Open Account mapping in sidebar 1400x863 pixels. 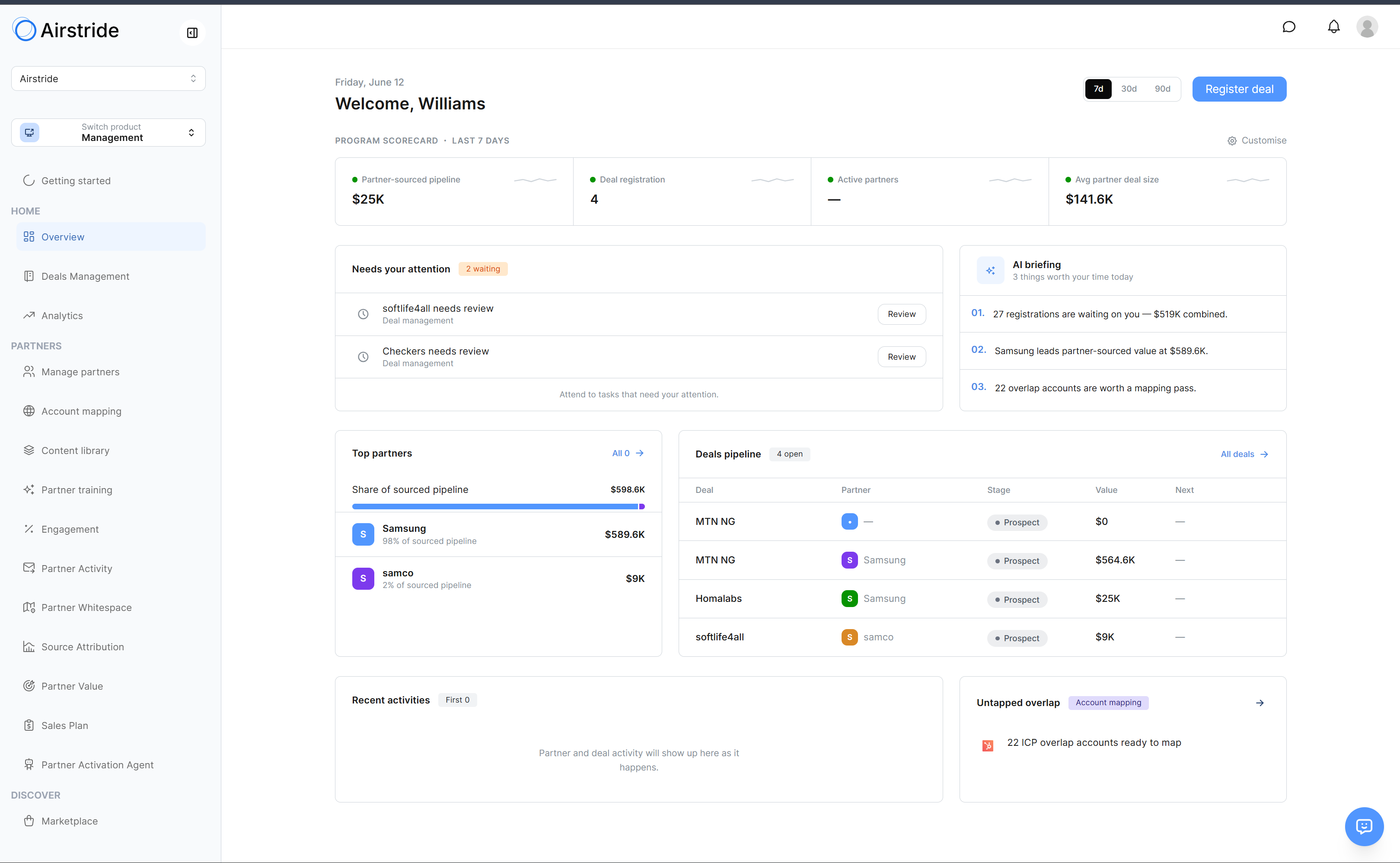111,411
